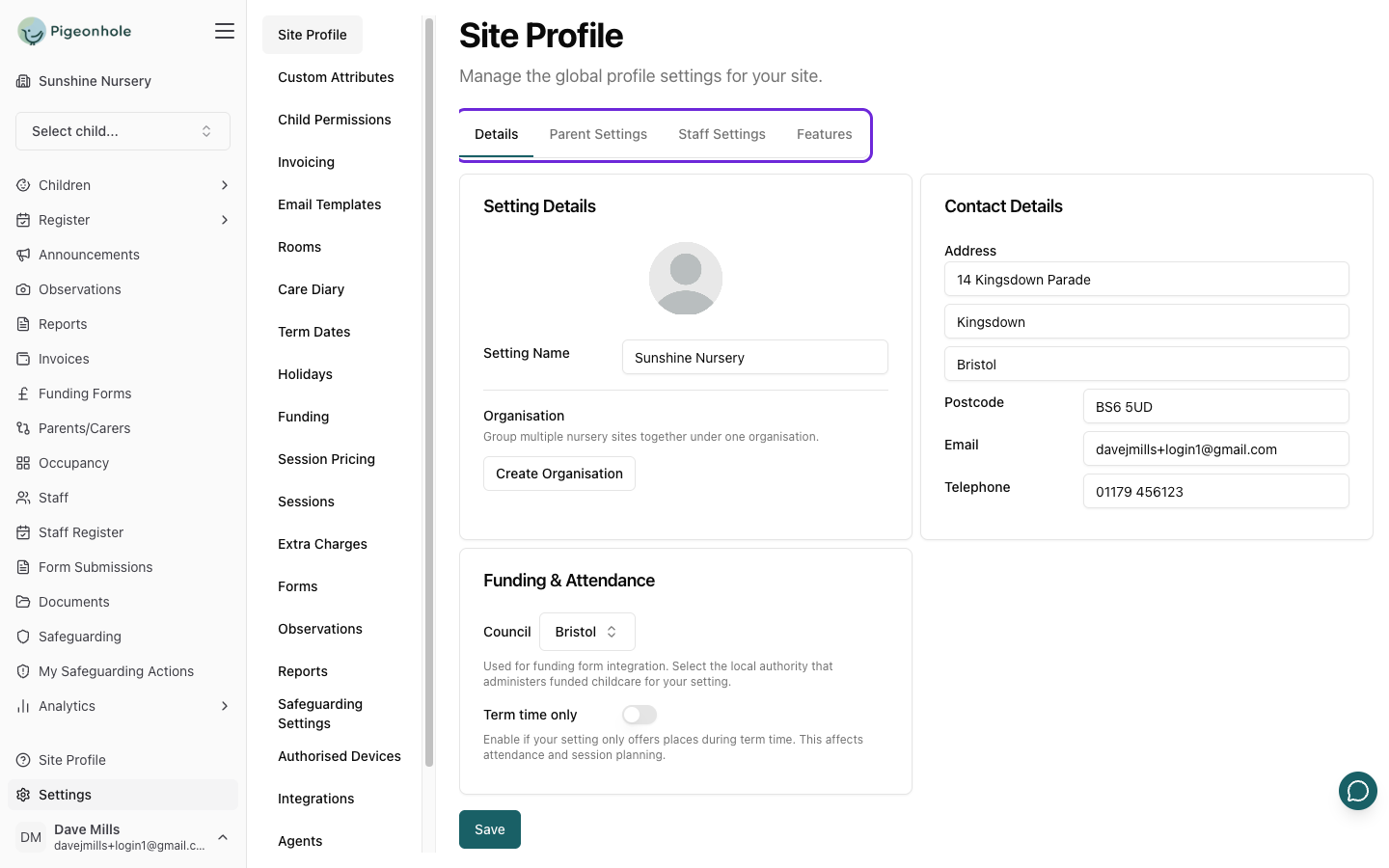Open Extra Charges settings
The image size is (1389, 868).
coord(322,544)
